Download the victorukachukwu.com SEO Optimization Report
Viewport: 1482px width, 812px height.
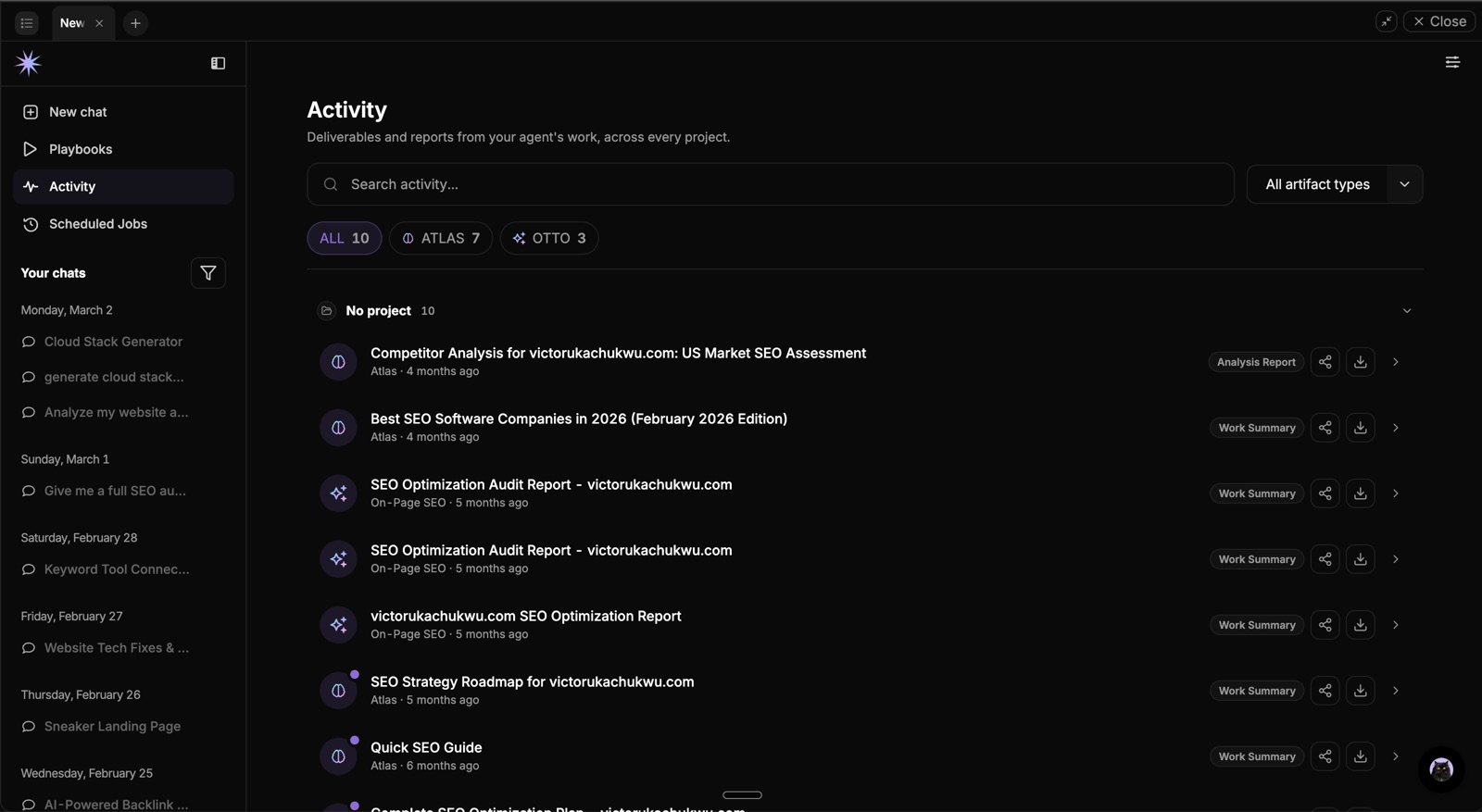coord(1361,625)
